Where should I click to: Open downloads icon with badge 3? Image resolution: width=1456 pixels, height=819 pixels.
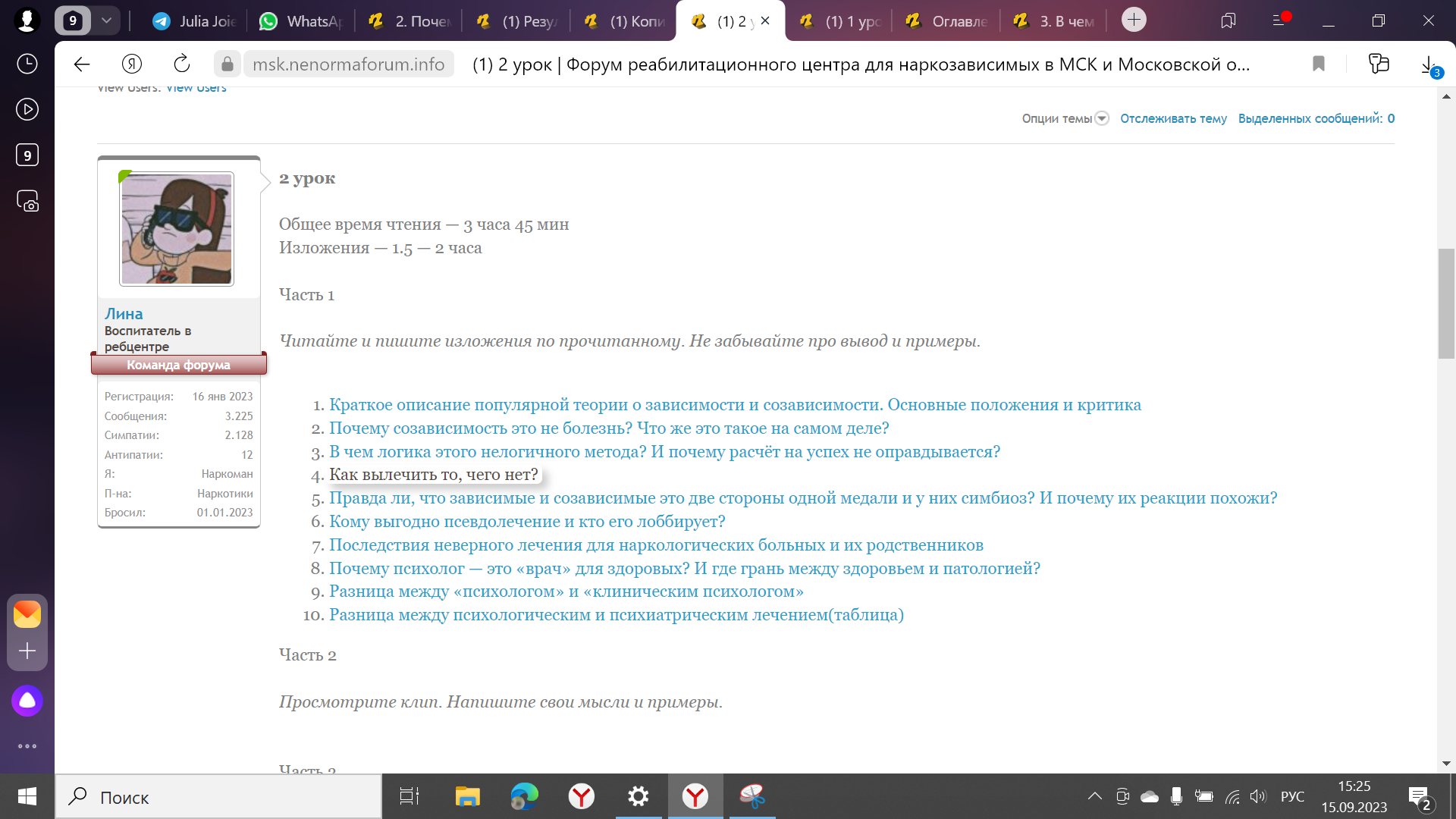click(1429, 65)
